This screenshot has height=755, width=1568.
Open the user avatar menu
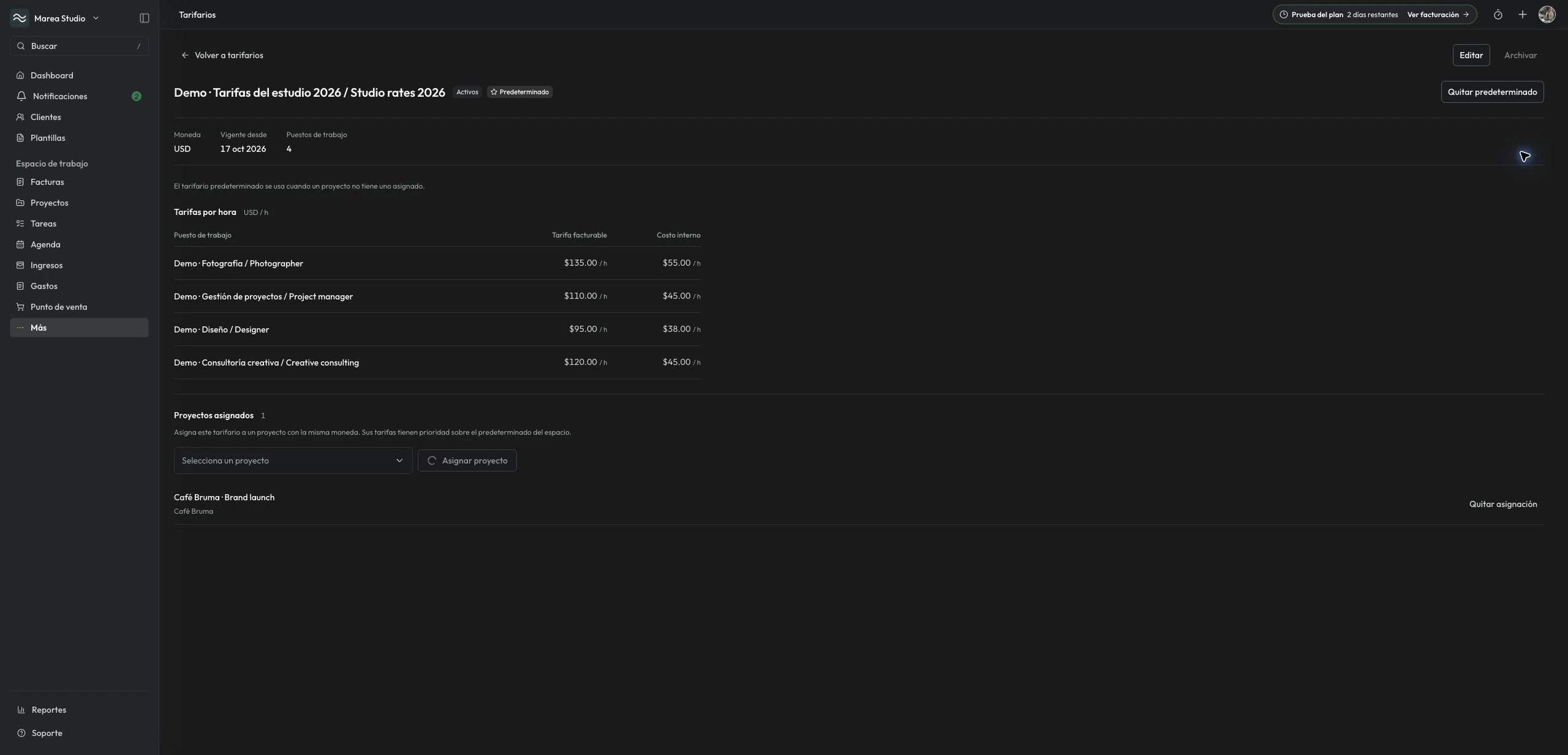click(1547, 15)
